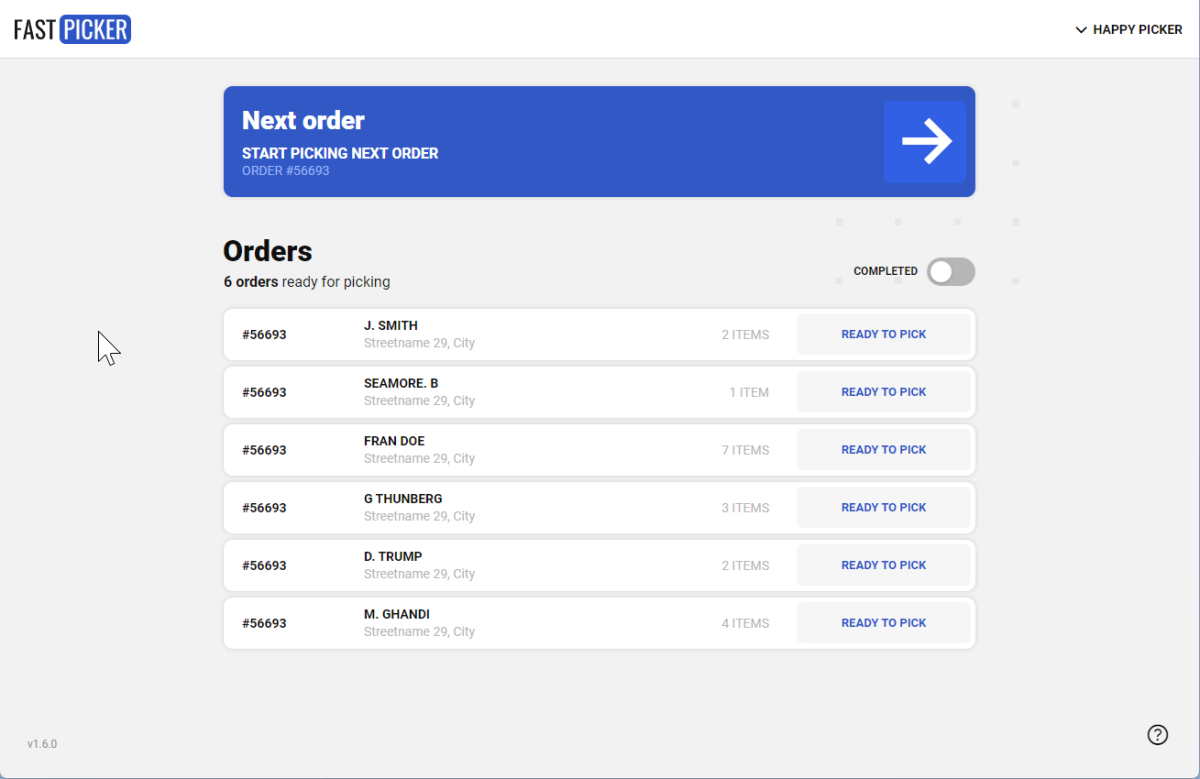The width and height of the screenshot is (1200, 779).
Task: Open the J. Smith order row
Action: coord(599,334)
